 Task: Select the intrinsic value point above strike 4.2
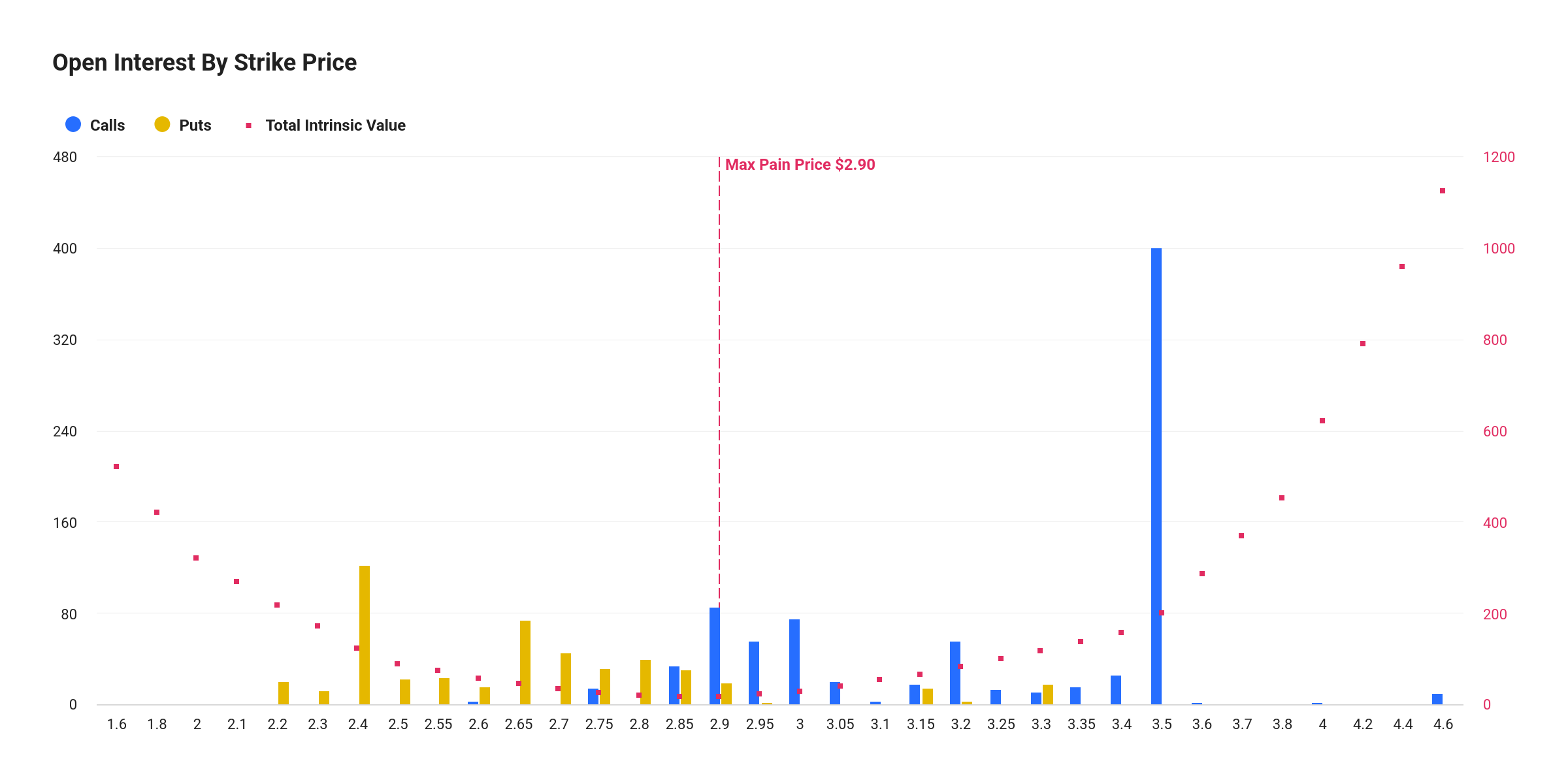[1363, 344]
